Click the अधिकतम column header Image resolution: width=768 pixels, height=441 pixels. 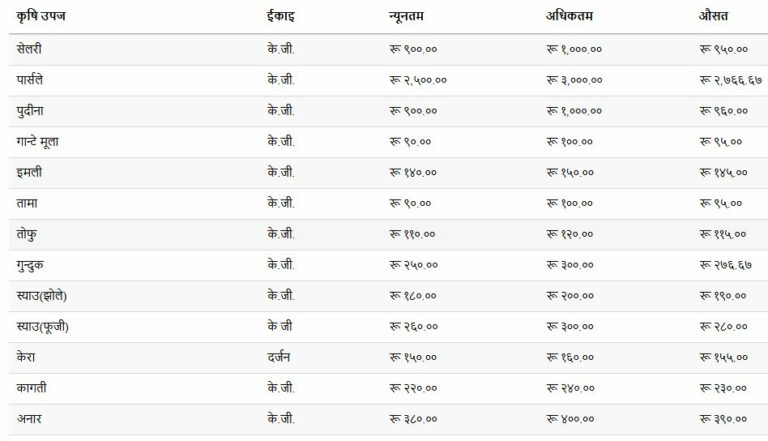tap(569, 16)
